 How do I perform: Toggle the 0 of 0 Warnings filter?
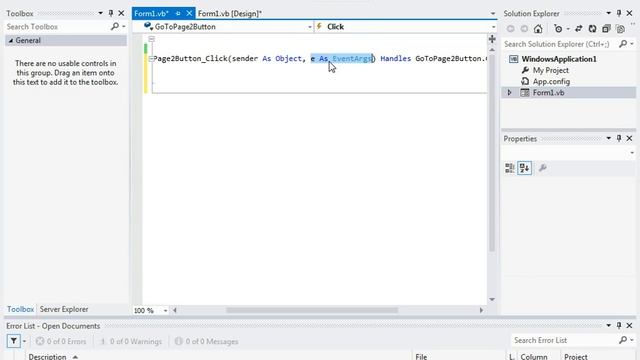tap(131, 341)
